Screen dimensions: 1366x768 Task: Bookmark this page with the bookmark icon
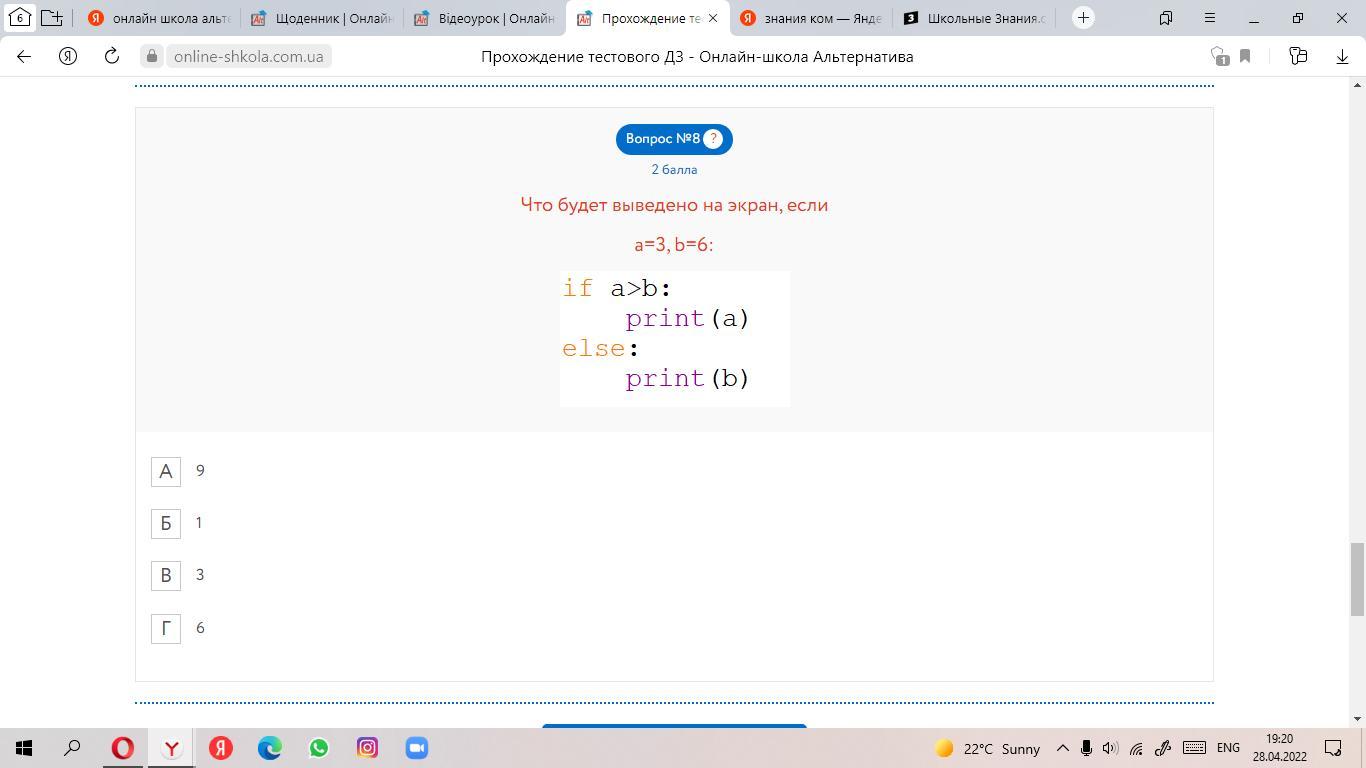pyautogui.click(x=1245, y=57)
